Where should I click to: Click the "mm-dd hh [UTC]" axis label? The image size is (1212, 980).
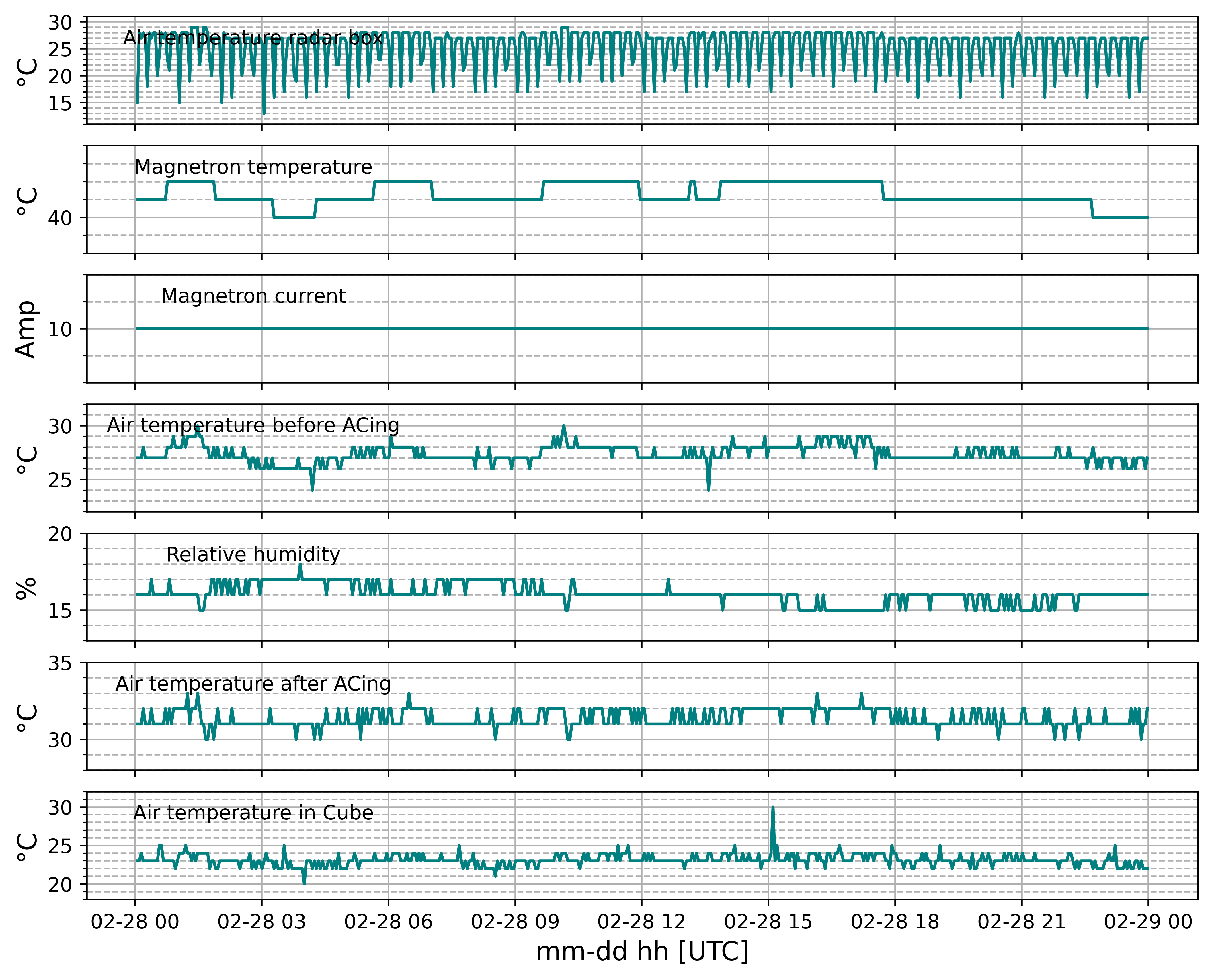point(642,952)
